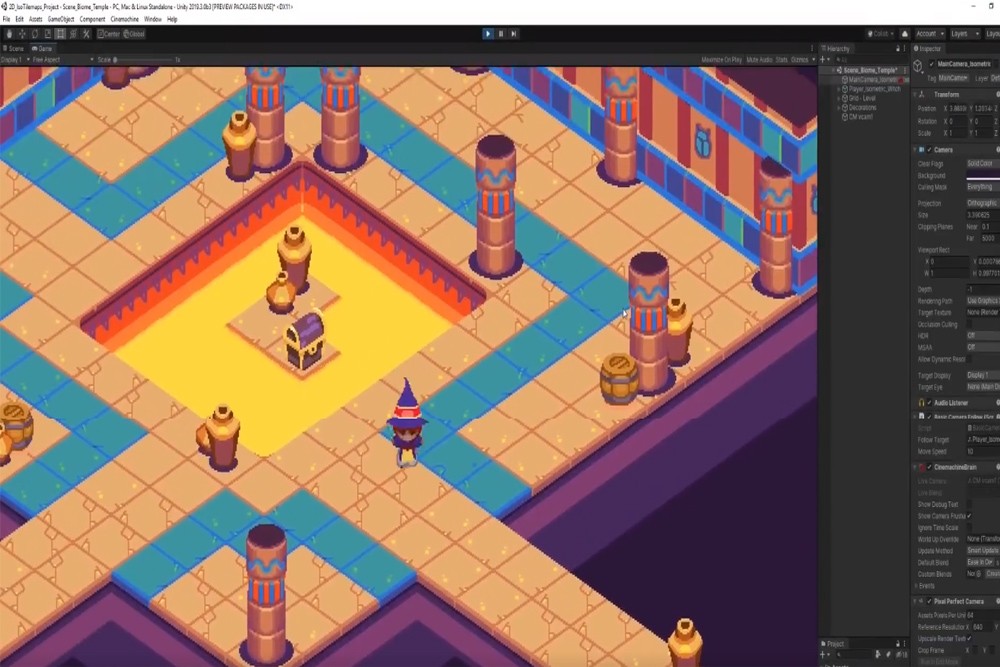Viewport: 1000px width, 667px height.
Task: Open the File menu
Action: click(6, 19)
